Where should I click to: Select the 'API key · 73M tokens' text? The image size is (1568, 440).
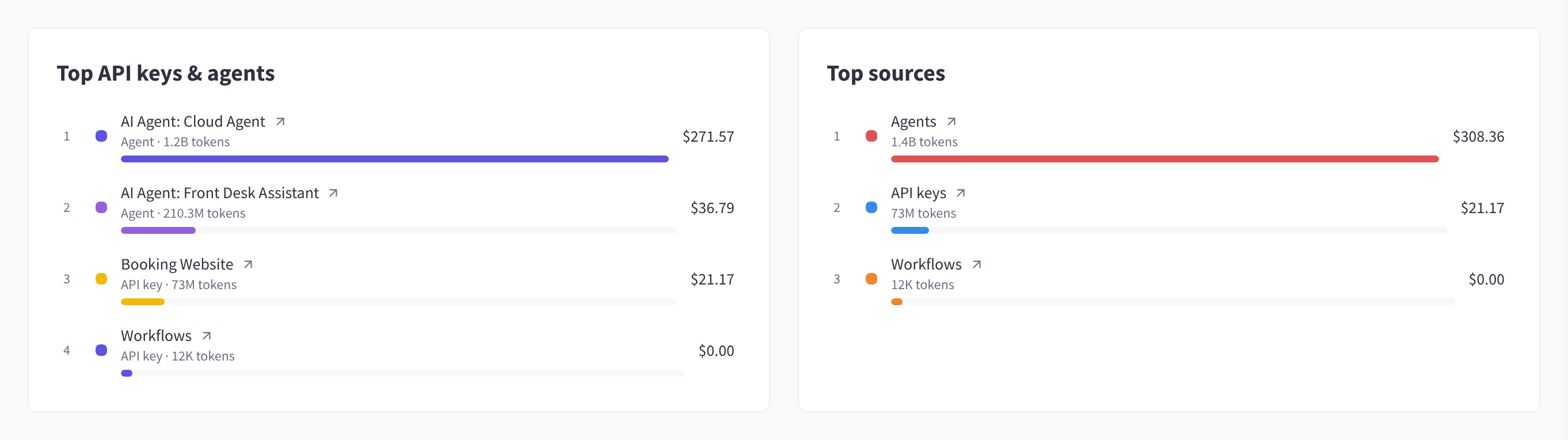pyautogui.click(x=179, y=285)
